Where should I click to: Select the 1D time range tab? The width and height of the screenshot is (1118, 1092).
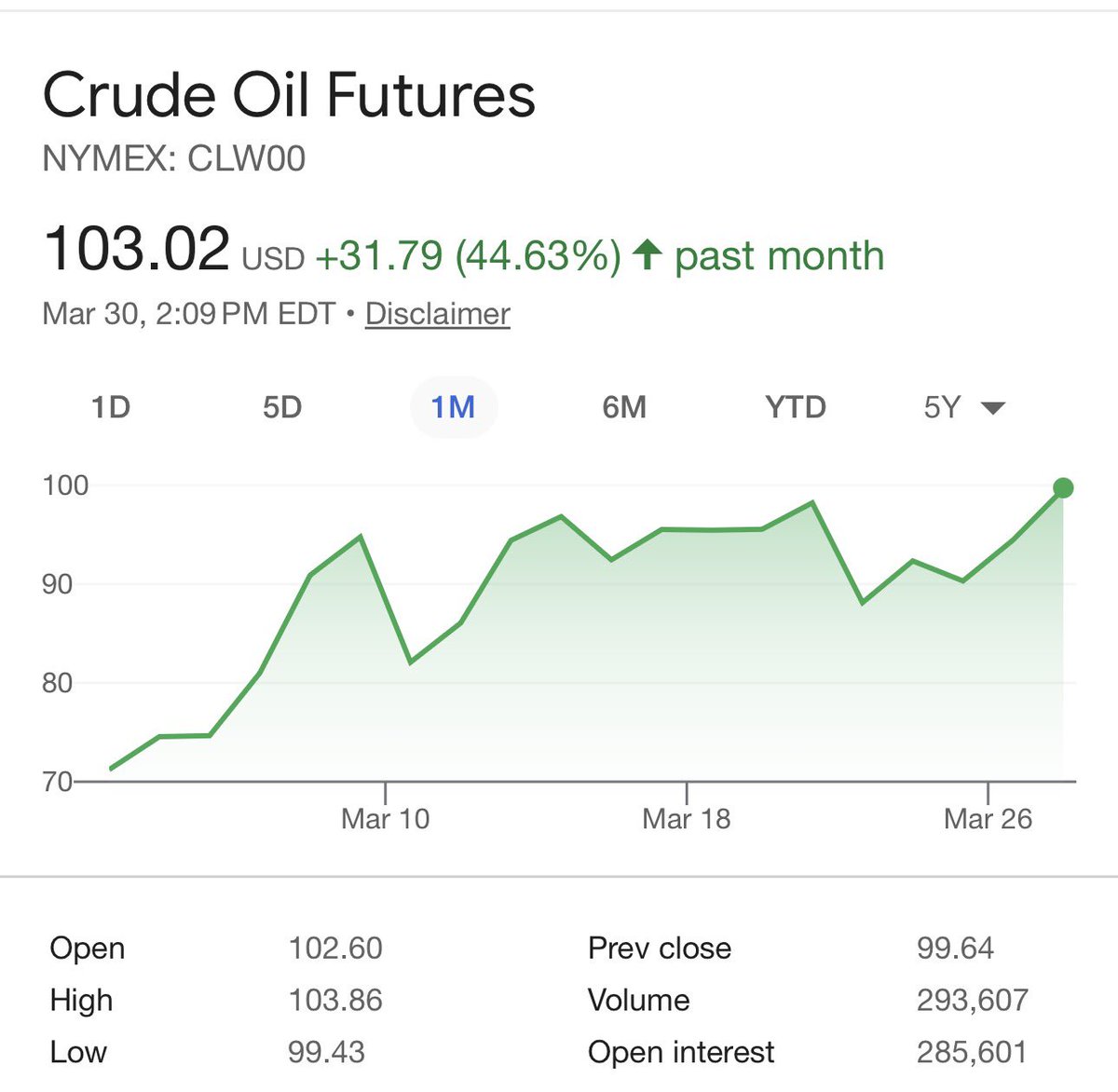click(x=110, y=408)
